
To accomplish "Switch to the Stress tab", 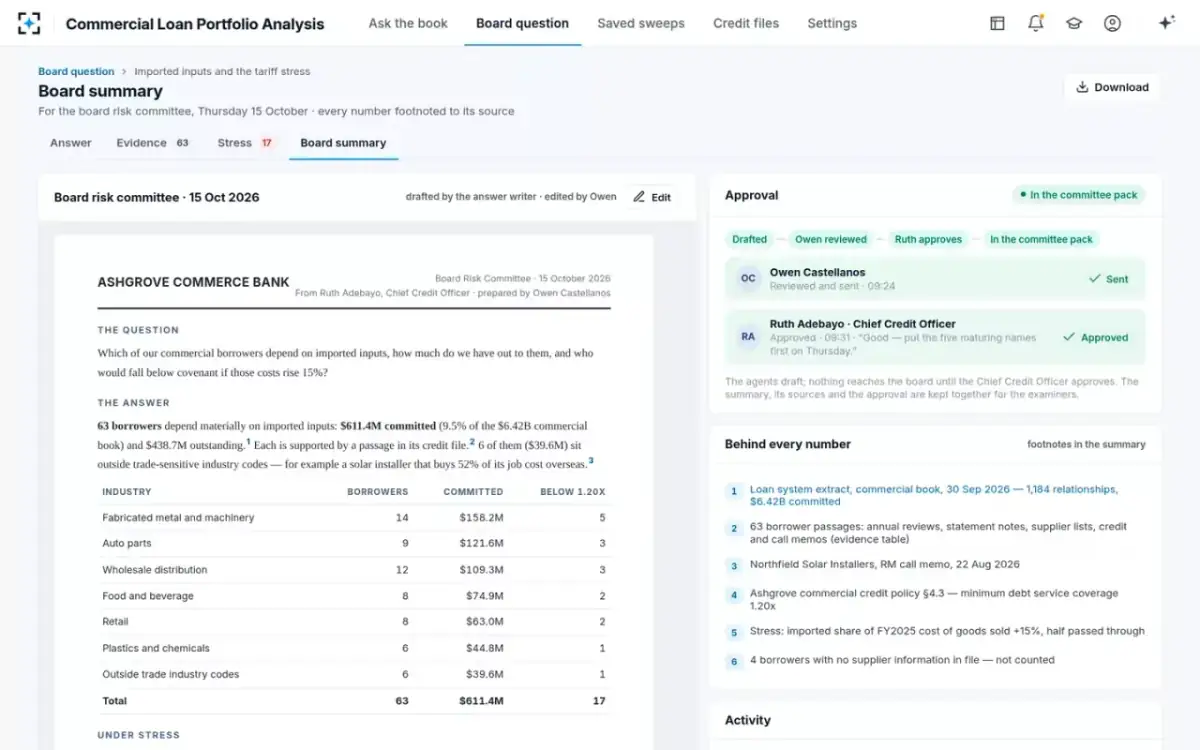I will point(245,143).
